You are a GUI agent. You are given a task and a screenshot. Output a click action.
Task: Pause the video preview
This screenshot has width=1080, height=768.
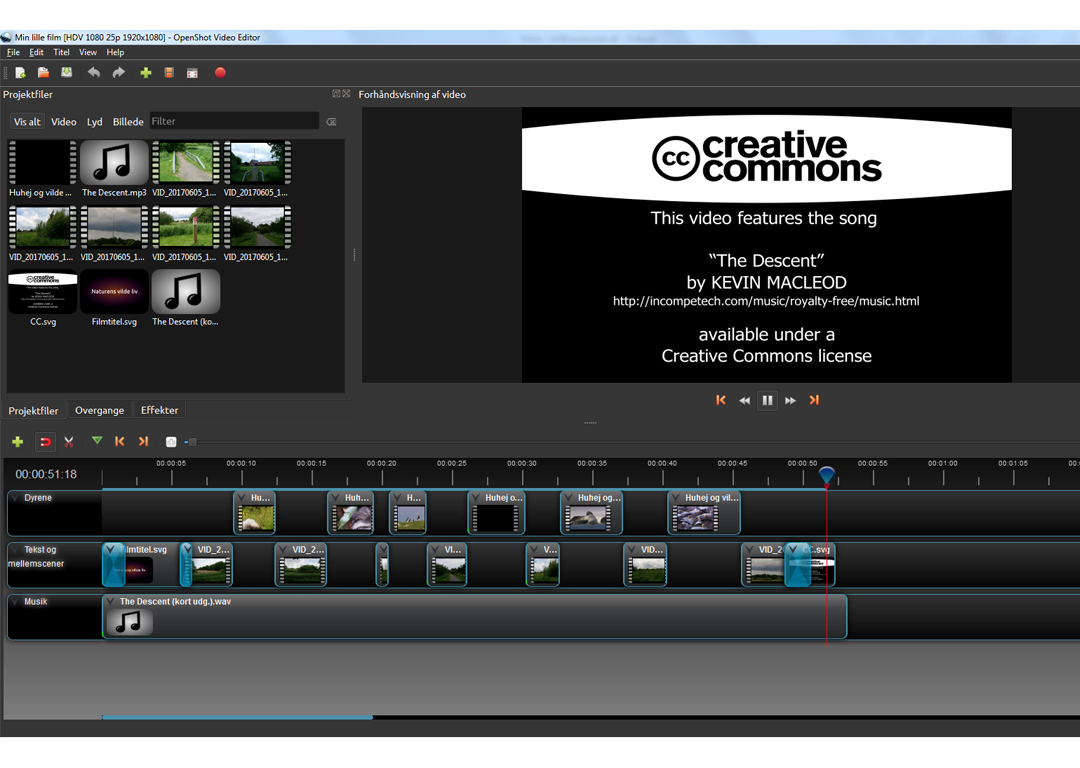(x=767, y=400)
